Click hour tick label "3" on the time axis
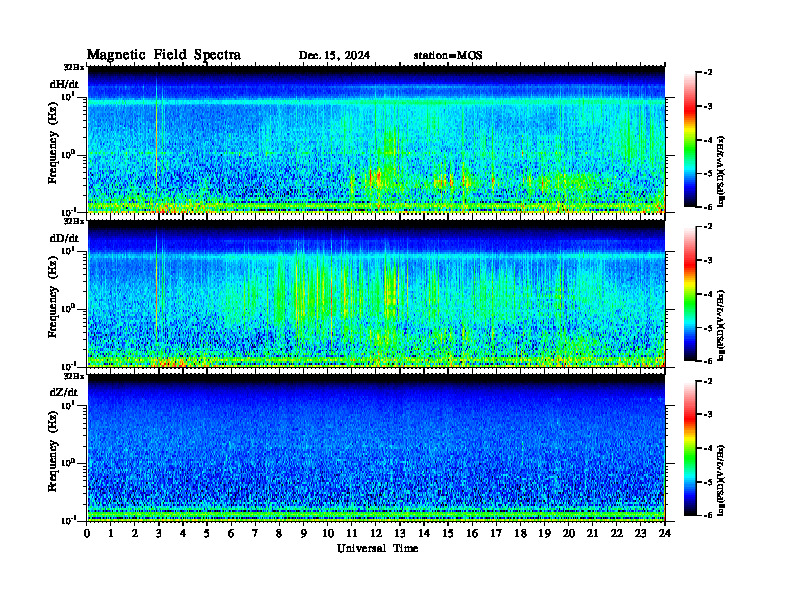Screen dimensions: 792x612 click(x=159, y=533)
